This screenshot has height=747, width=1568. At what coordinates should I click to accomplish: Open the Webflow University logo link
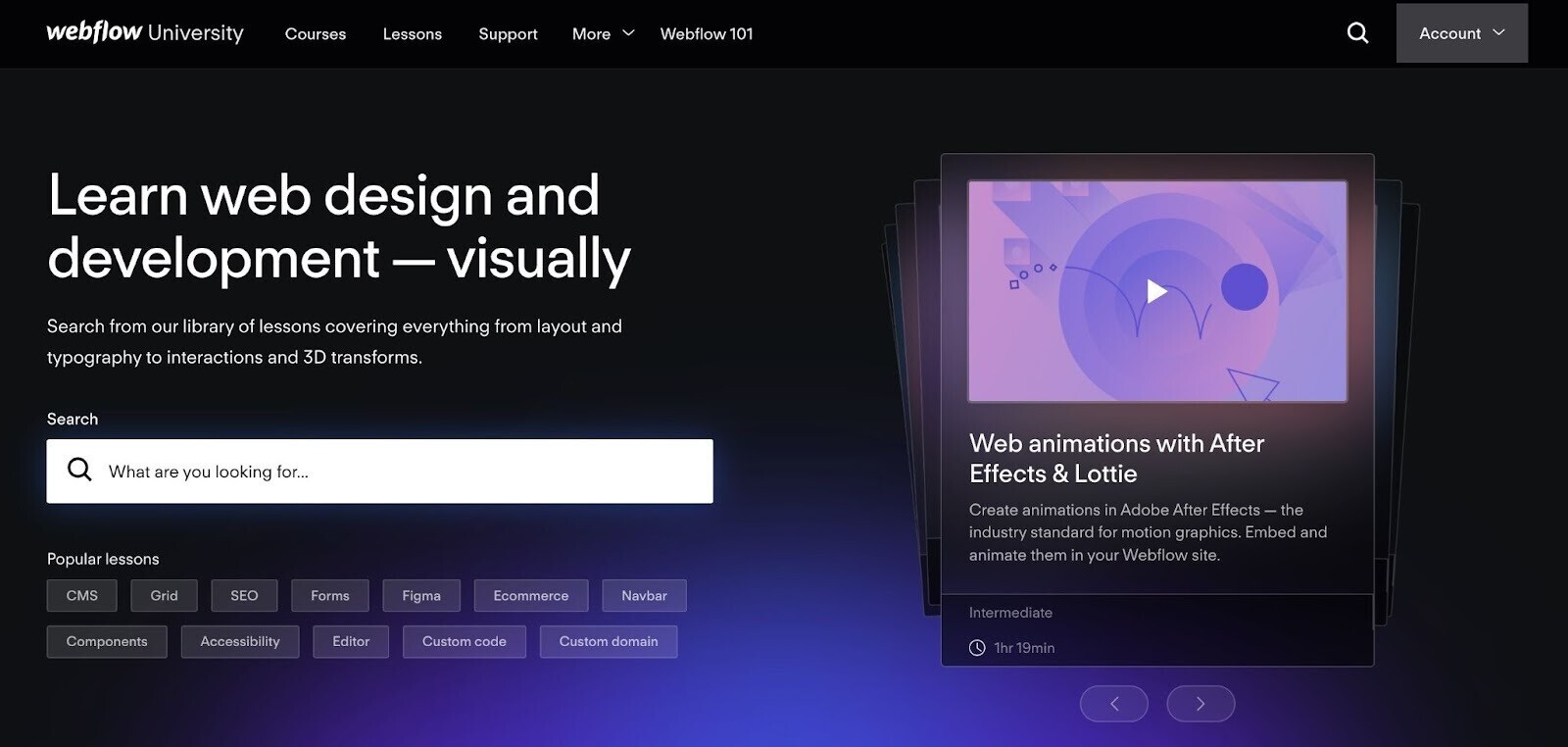pyautogui.click(x=145, y=32)
